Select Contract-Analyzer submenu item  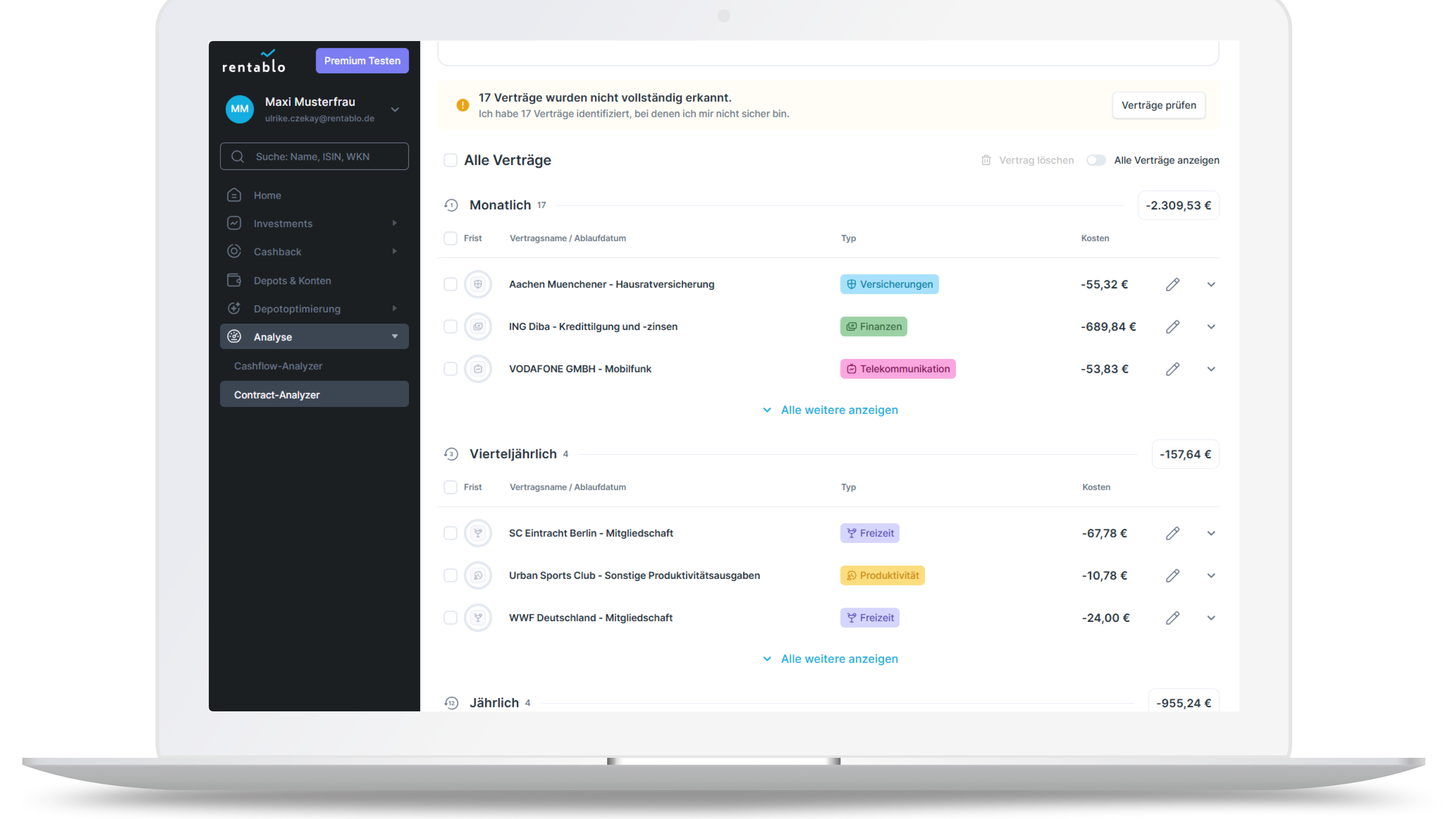click(314, 395)
